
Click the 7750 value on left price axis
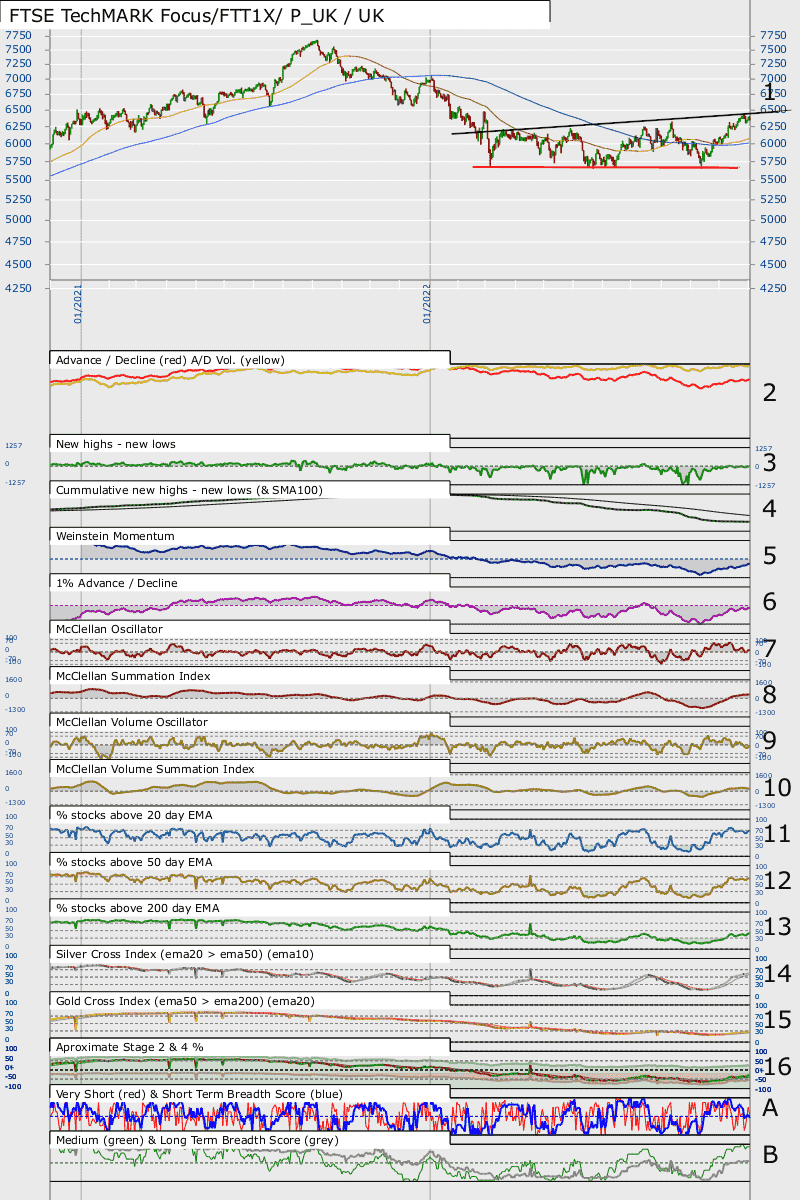[x=18, y=34]
